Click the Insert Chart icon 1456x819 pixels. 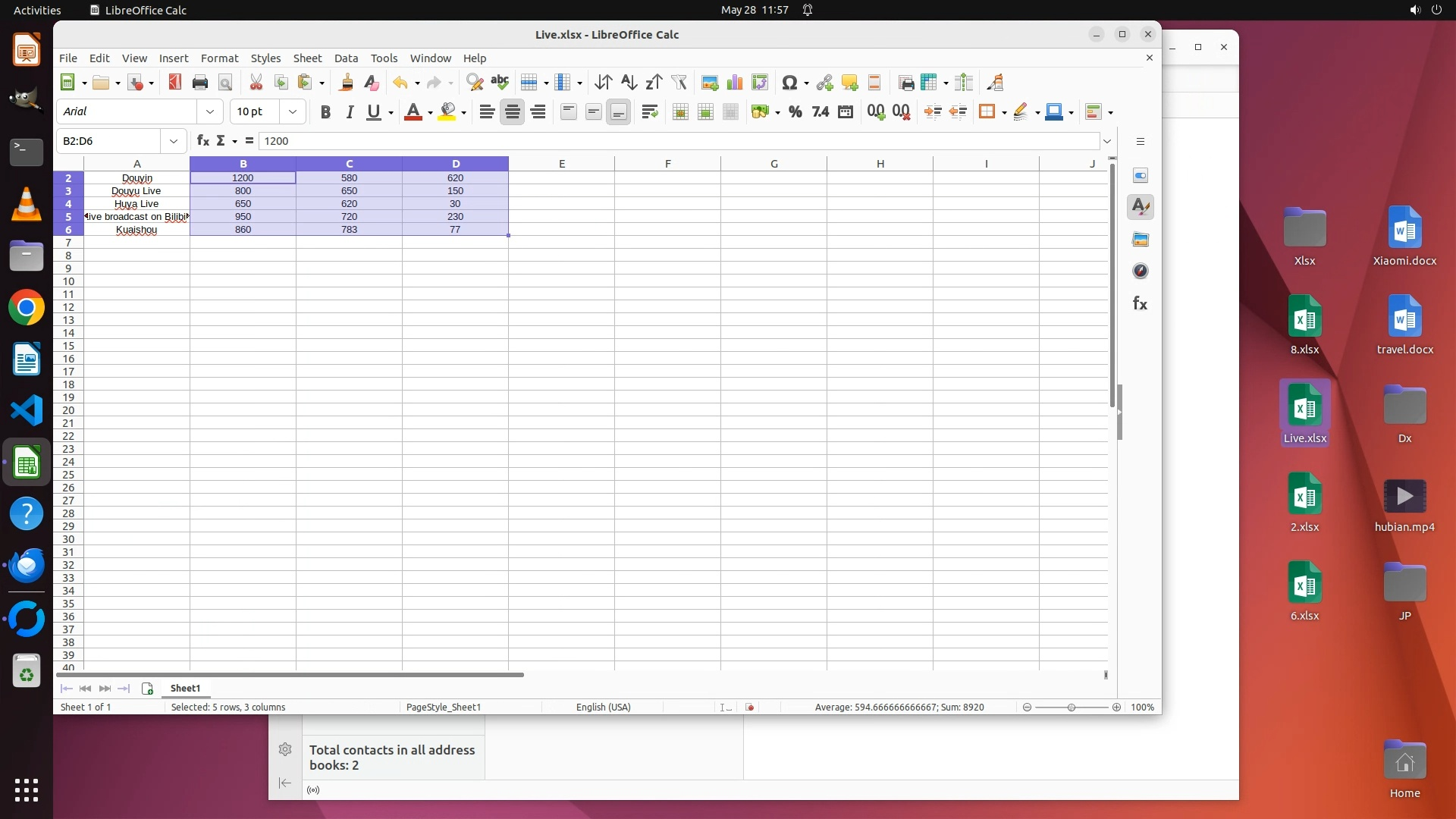pyautogui.click(x=734, y=83)
